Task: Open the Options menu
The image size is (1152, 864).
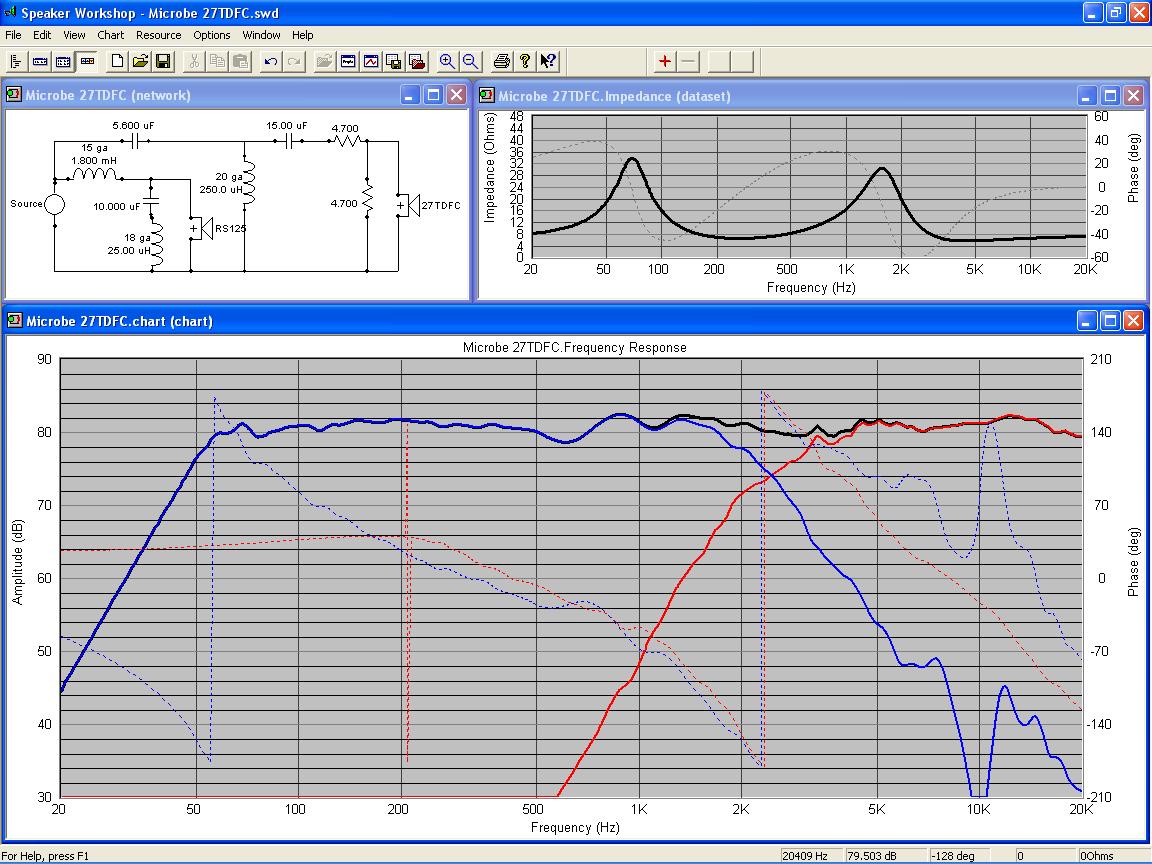Action: click(x=212, y=35)
